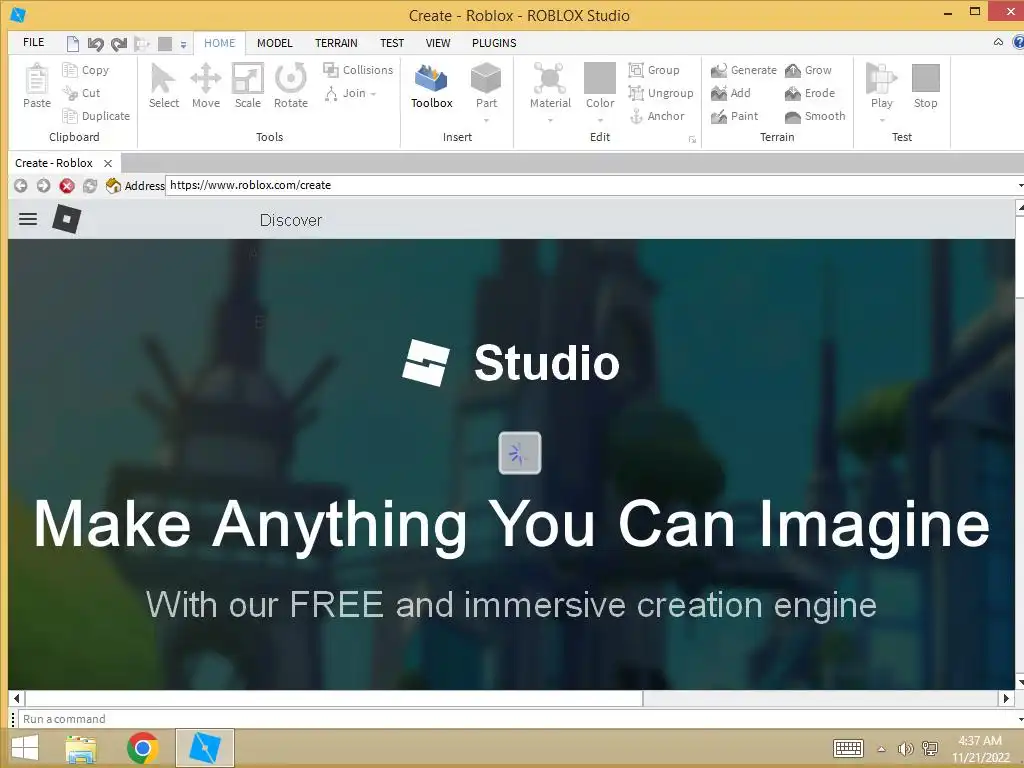Click the New file icon in quick access bar
The width and height of the screenshot is (1024, 768).
72,44
